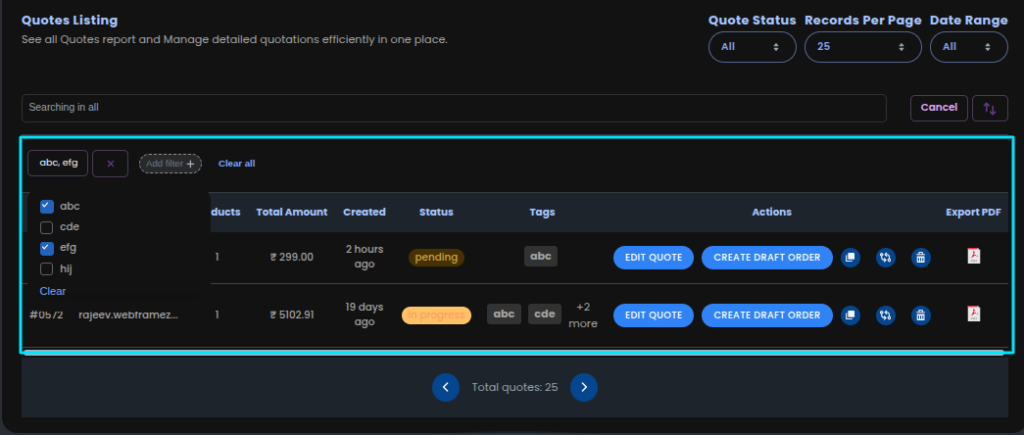The width and height of the screenshot is (1024, 435).
Task: Click the quotes search field
Action: [x=453, y=108]
